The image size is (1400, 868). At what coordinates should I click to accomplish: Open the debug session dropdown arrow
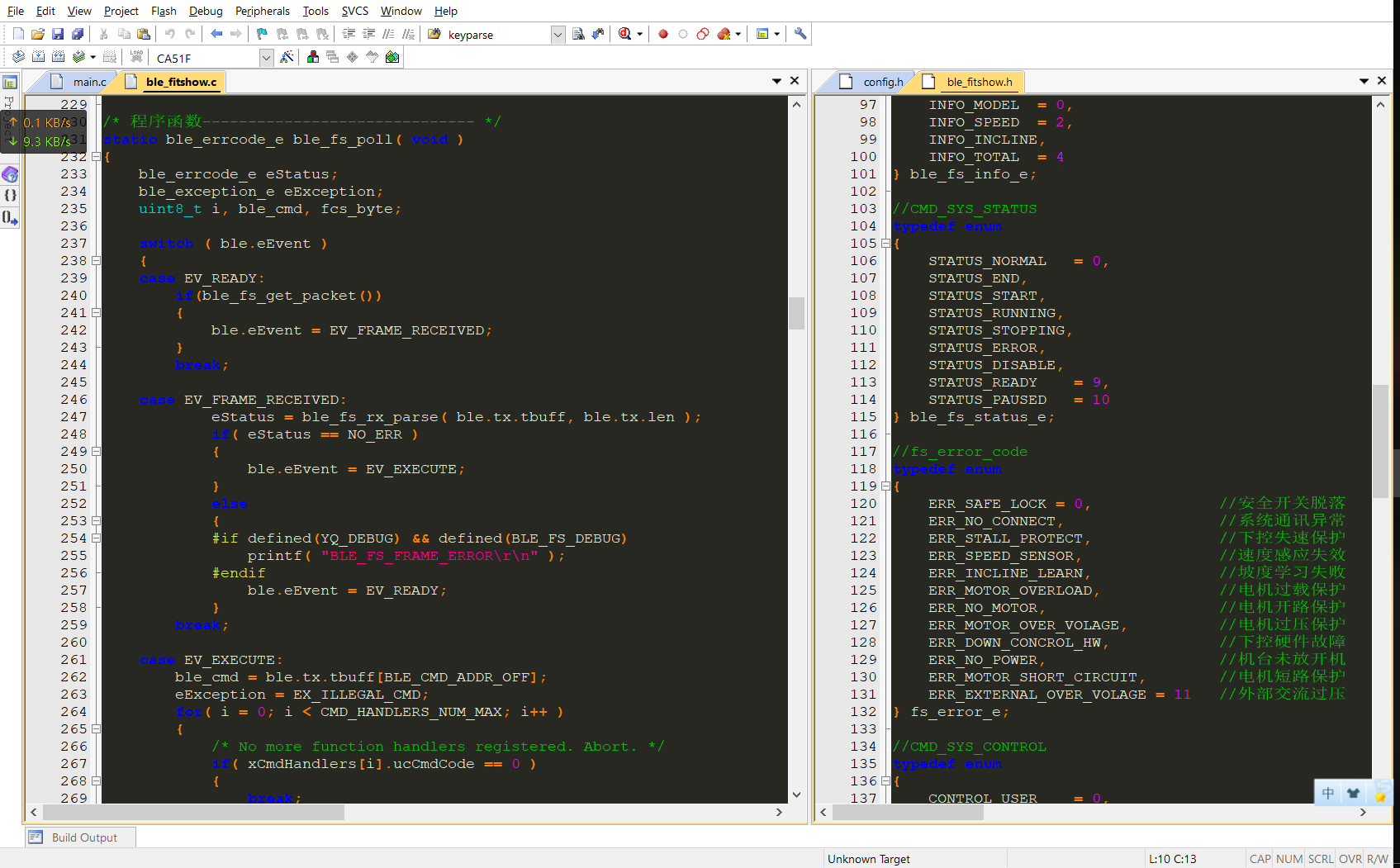pos(639,34)
